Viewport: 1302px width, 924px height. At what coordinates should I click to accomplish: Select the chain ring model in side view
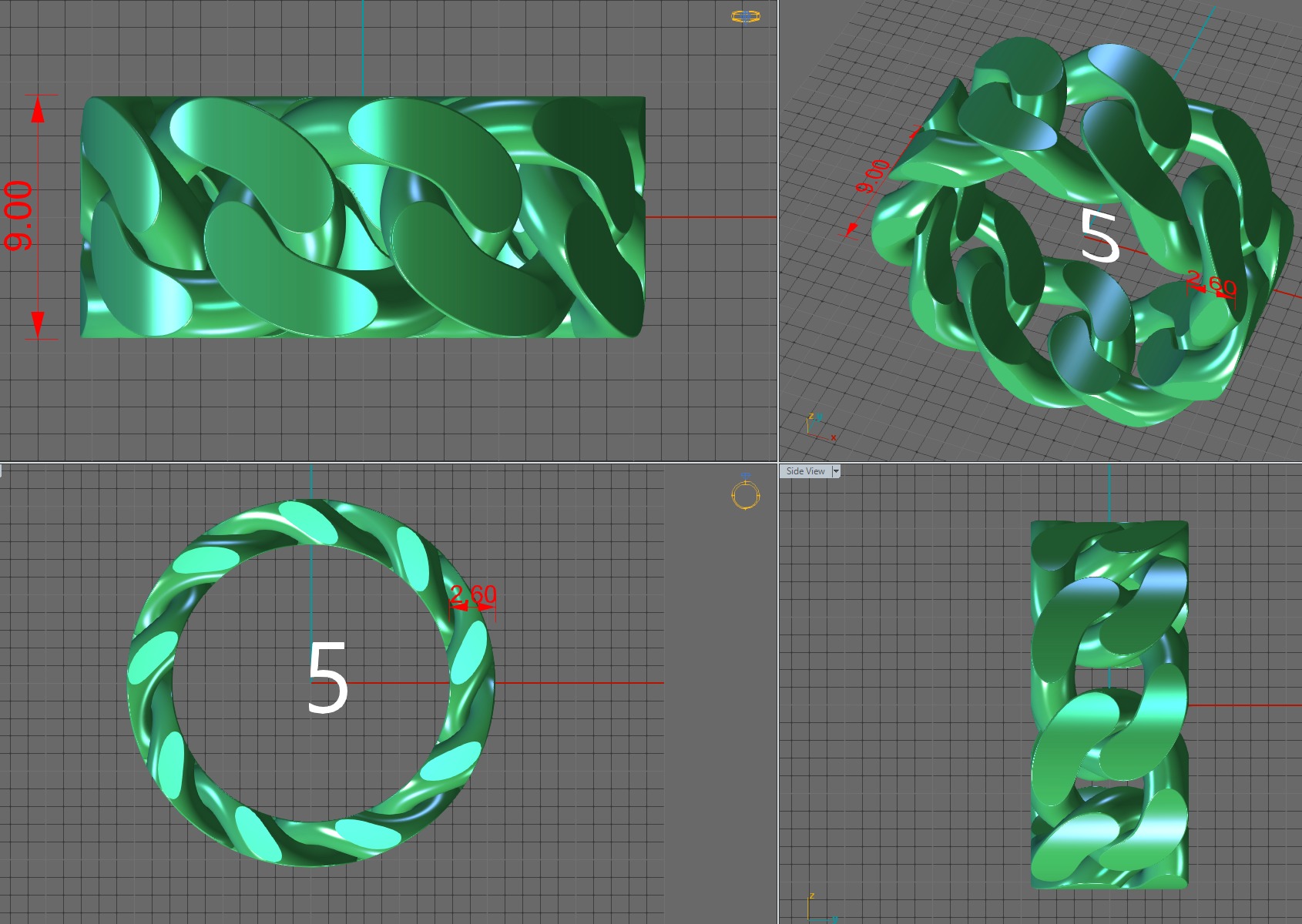1109,705
